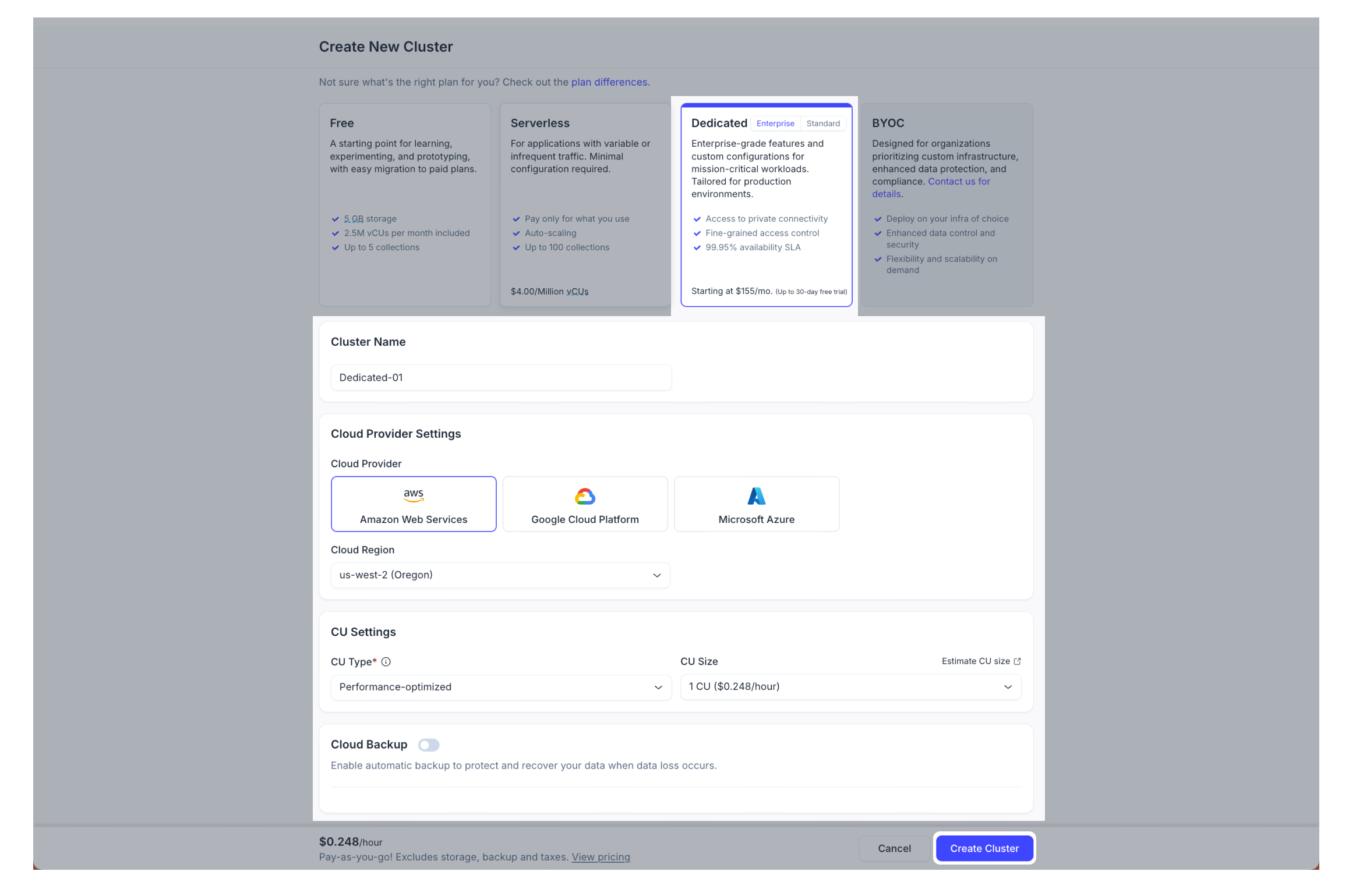The height and width of the screenshot is (896, 1356).
Task: Click Access to private connectivity text
Action: point(767,219)
